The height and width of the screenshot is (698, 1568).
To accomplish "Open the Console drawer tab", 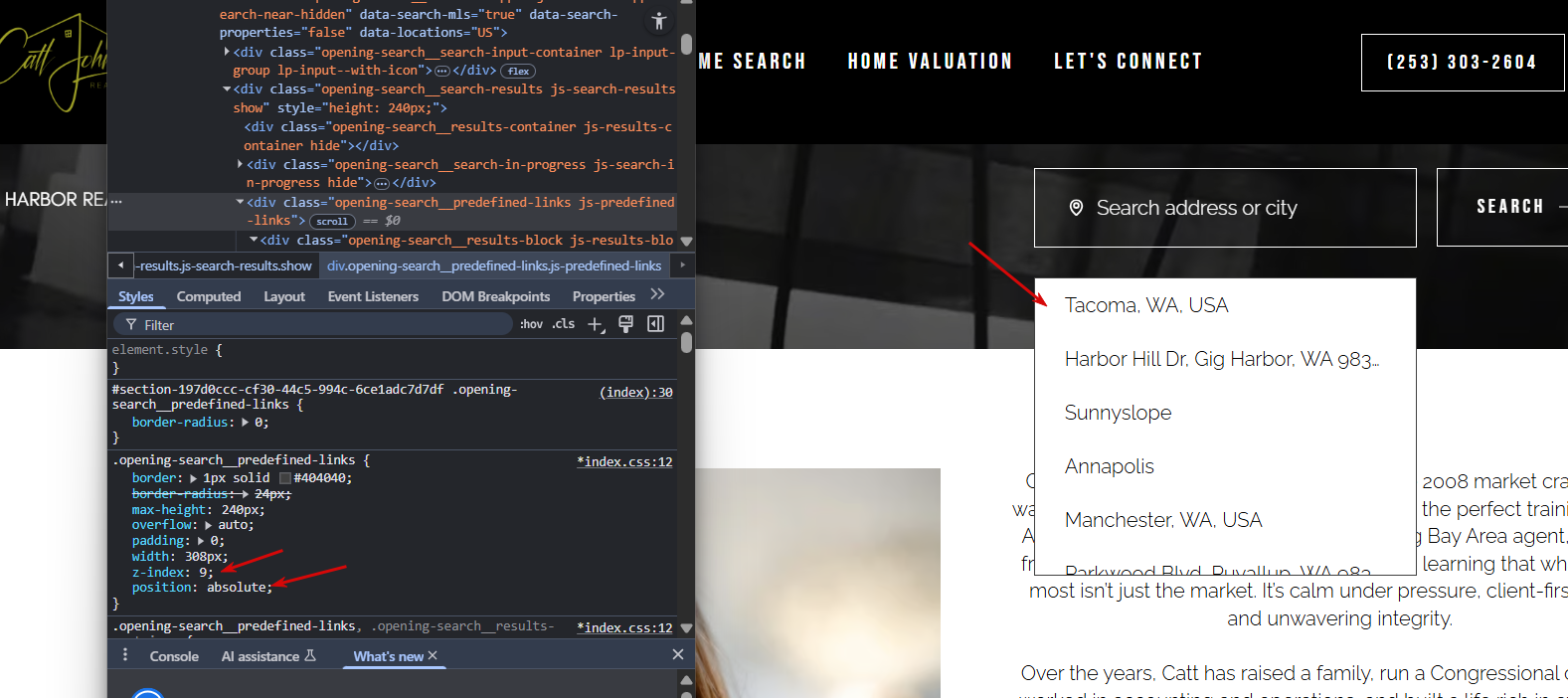I will (x=174, y=656).
